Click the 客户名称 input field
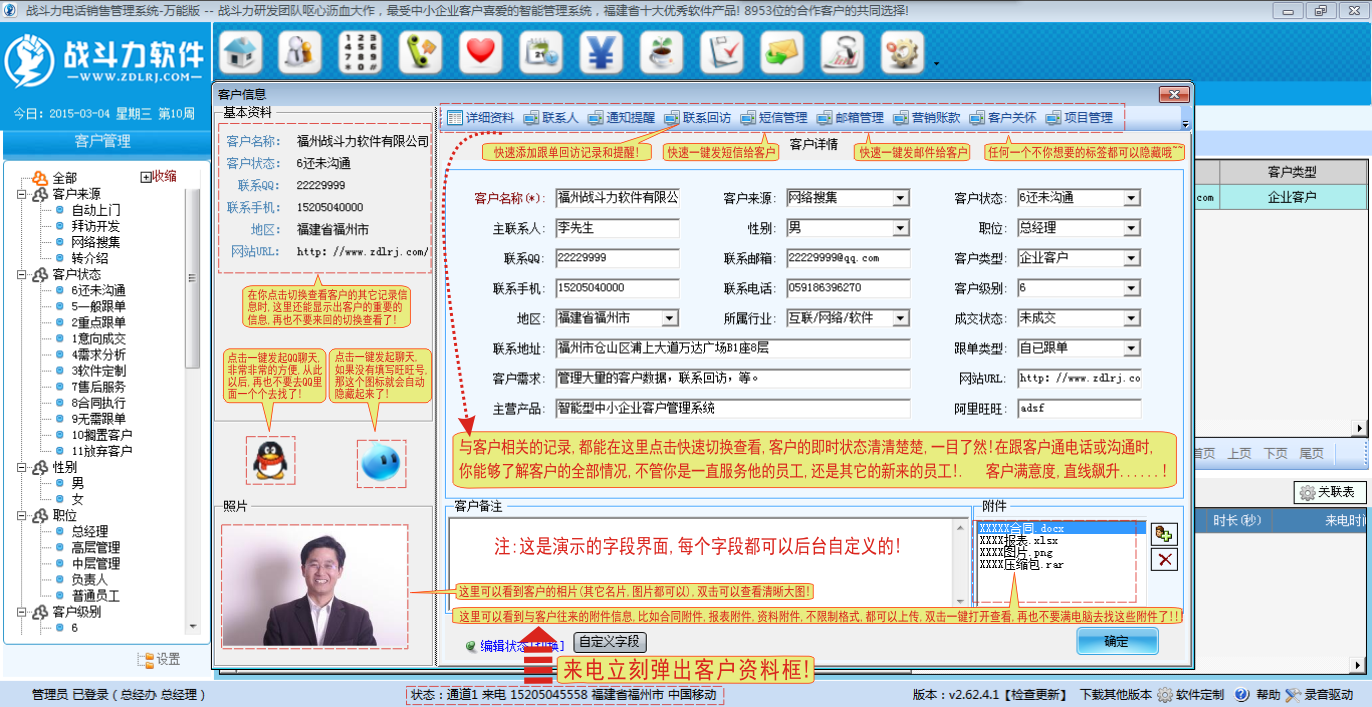The image size is (1372, 707). (x=617, y=198)
